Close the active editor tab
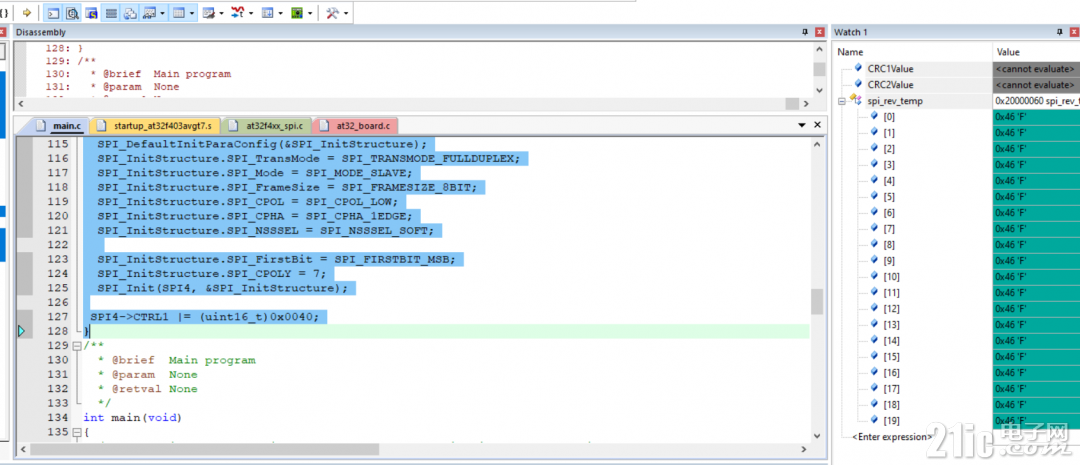The width and height of the screenshot is (1080, 465). (x=818, y=125)
